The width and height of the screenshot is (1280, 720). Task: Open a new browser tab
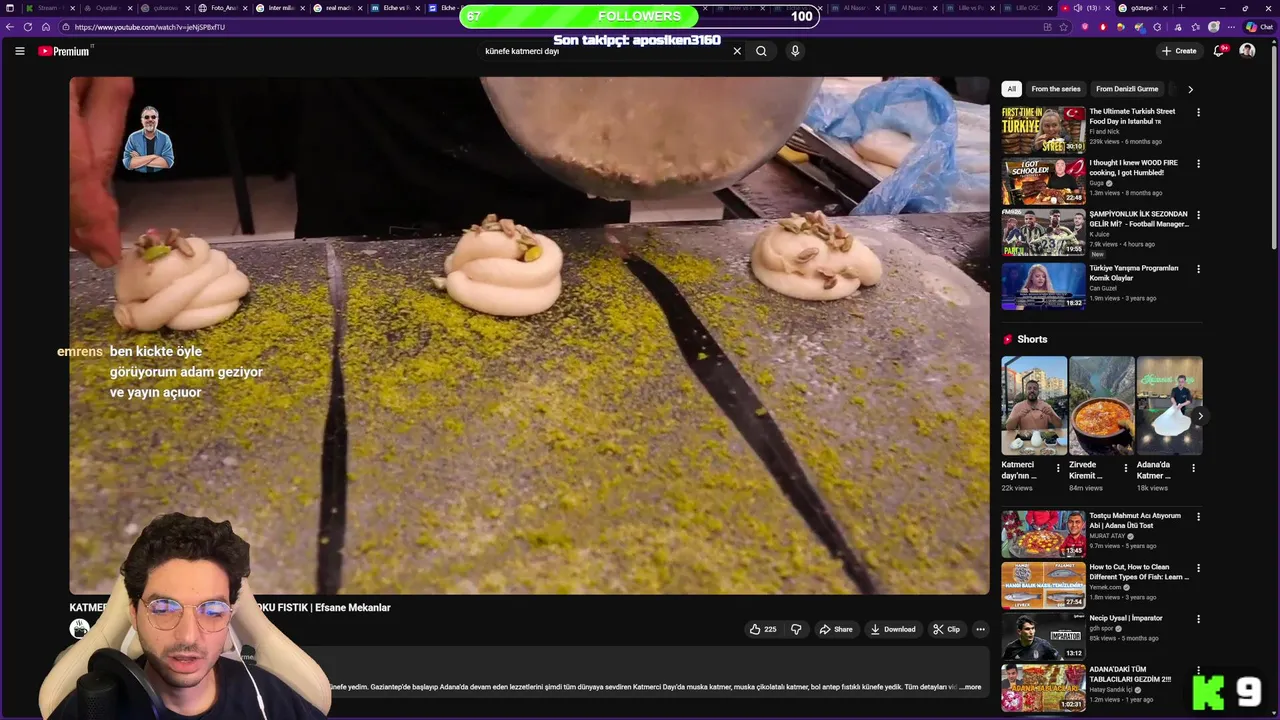[1181, 8]
